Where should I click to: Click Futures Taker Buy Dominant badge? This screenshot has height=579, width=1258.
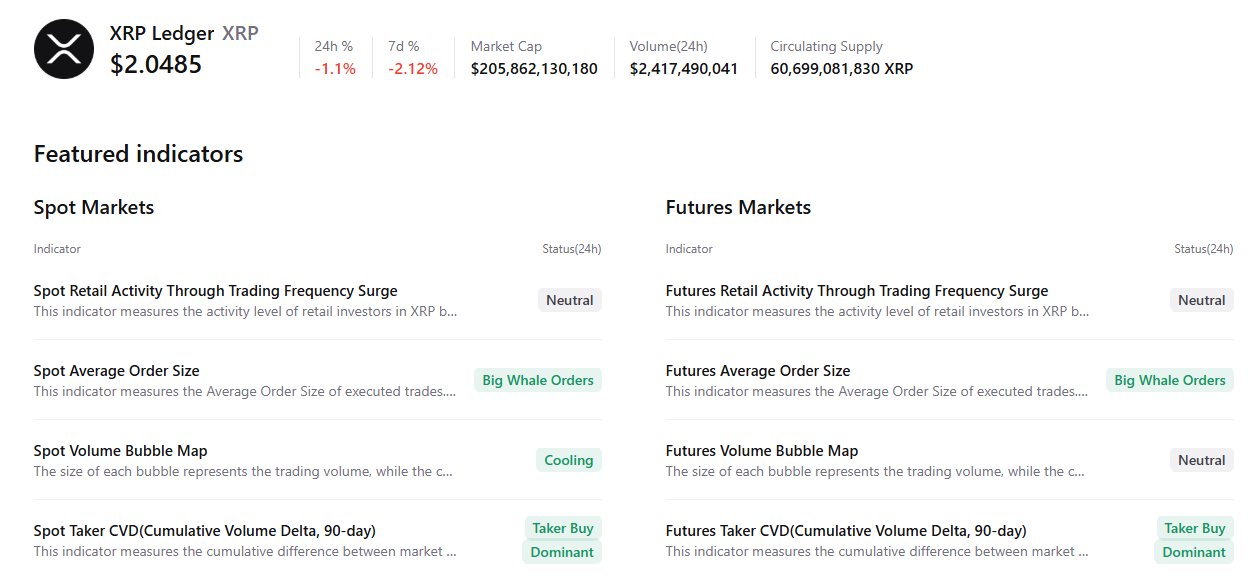1194,540
